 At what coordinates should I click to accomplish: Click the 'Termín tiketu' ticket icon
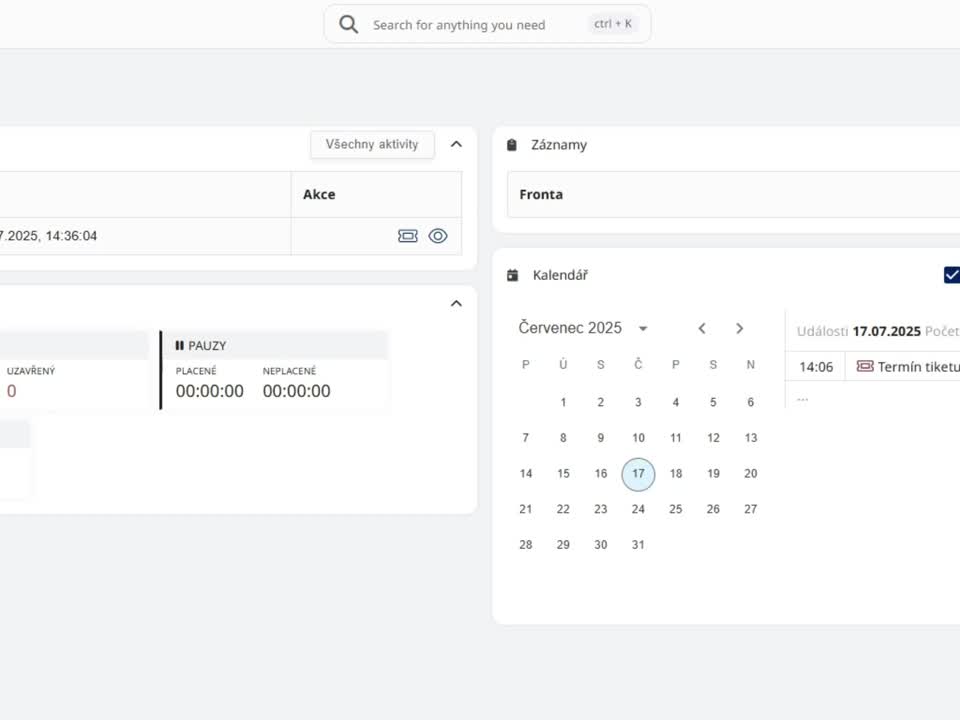click(865, 366)
